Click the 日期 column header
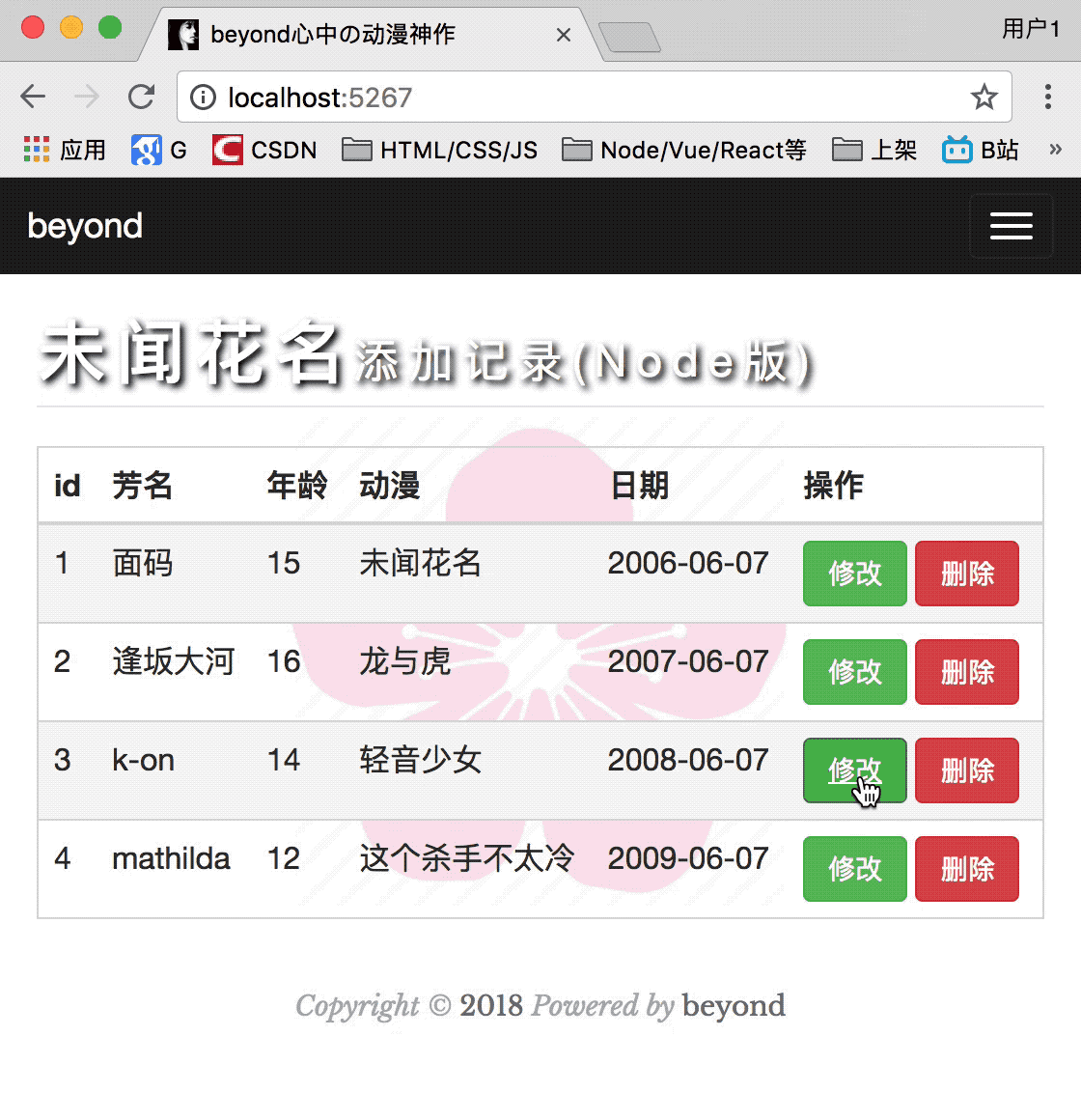 639,486
